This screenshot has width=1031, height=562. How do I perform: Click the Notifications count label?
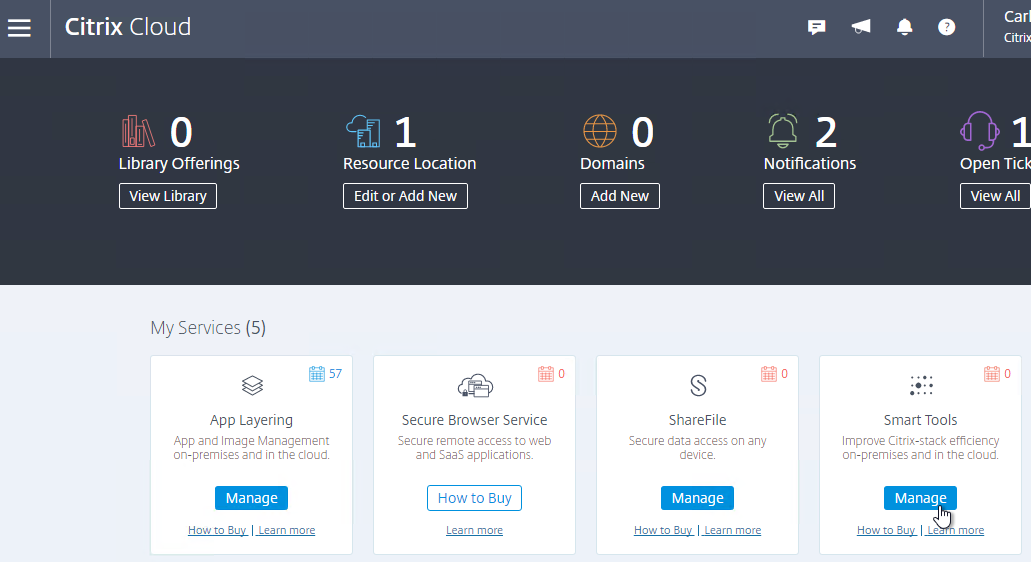809,164
